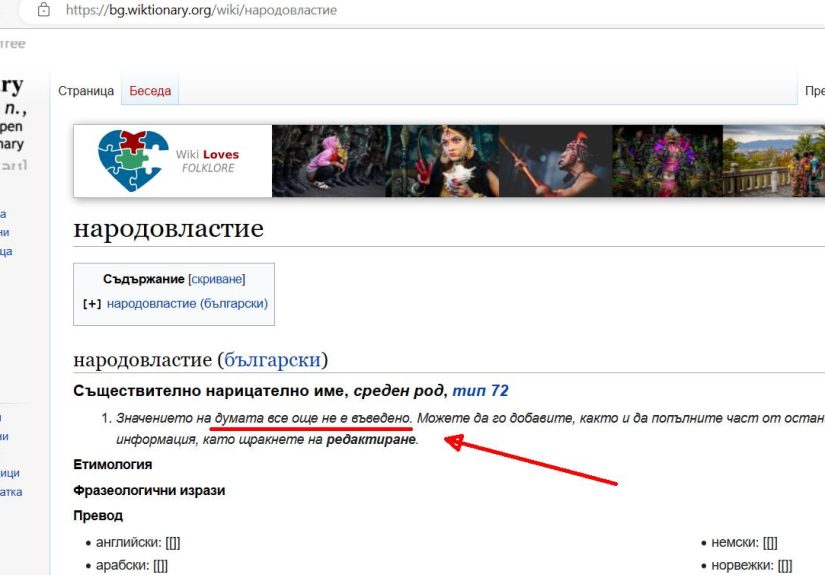Click the padlock icon in address bar
Screen dimensions: 825x575
44,9
